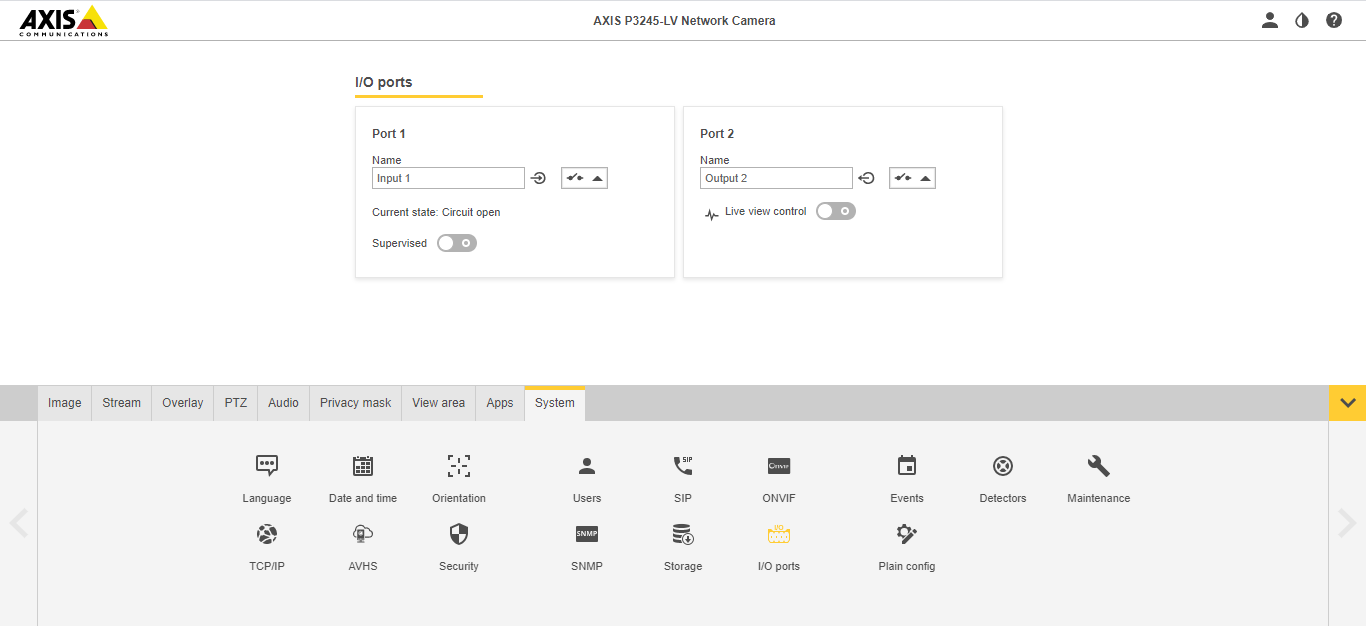The width and height of the screenshot is (1366, 626).
Task: Click the Port 2 output direction icon
Action: pos(867,178)
